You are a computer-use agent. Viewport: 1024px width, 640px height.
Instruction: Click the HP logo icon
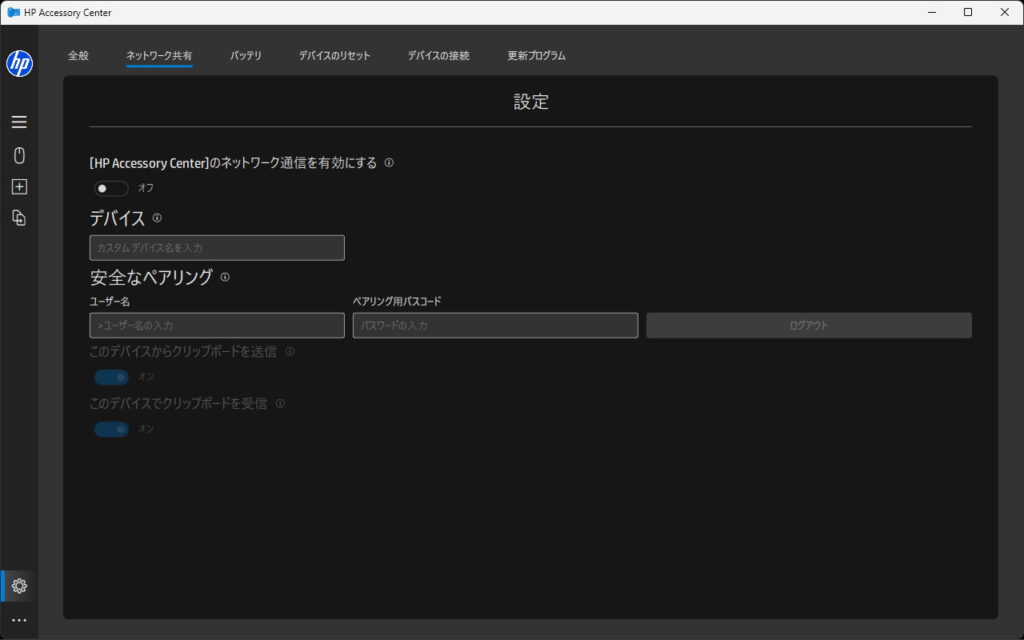coord(19,63)
